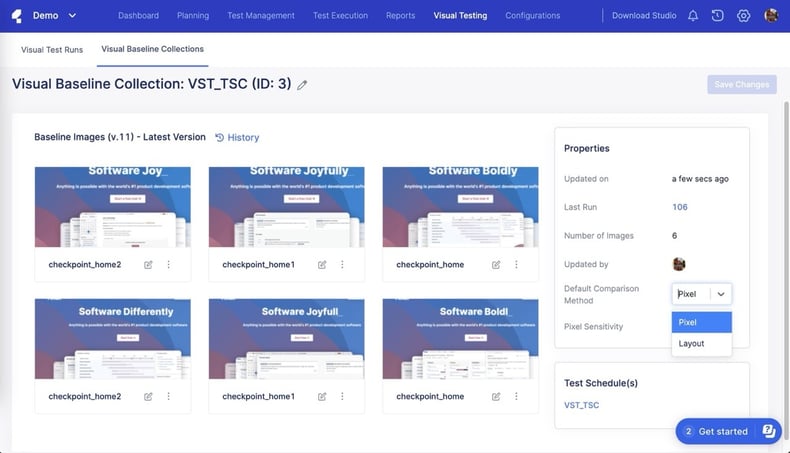This screenshot has width=790, height=453.
Task: Click the Katalon logo icon
Action: point(17,16)
